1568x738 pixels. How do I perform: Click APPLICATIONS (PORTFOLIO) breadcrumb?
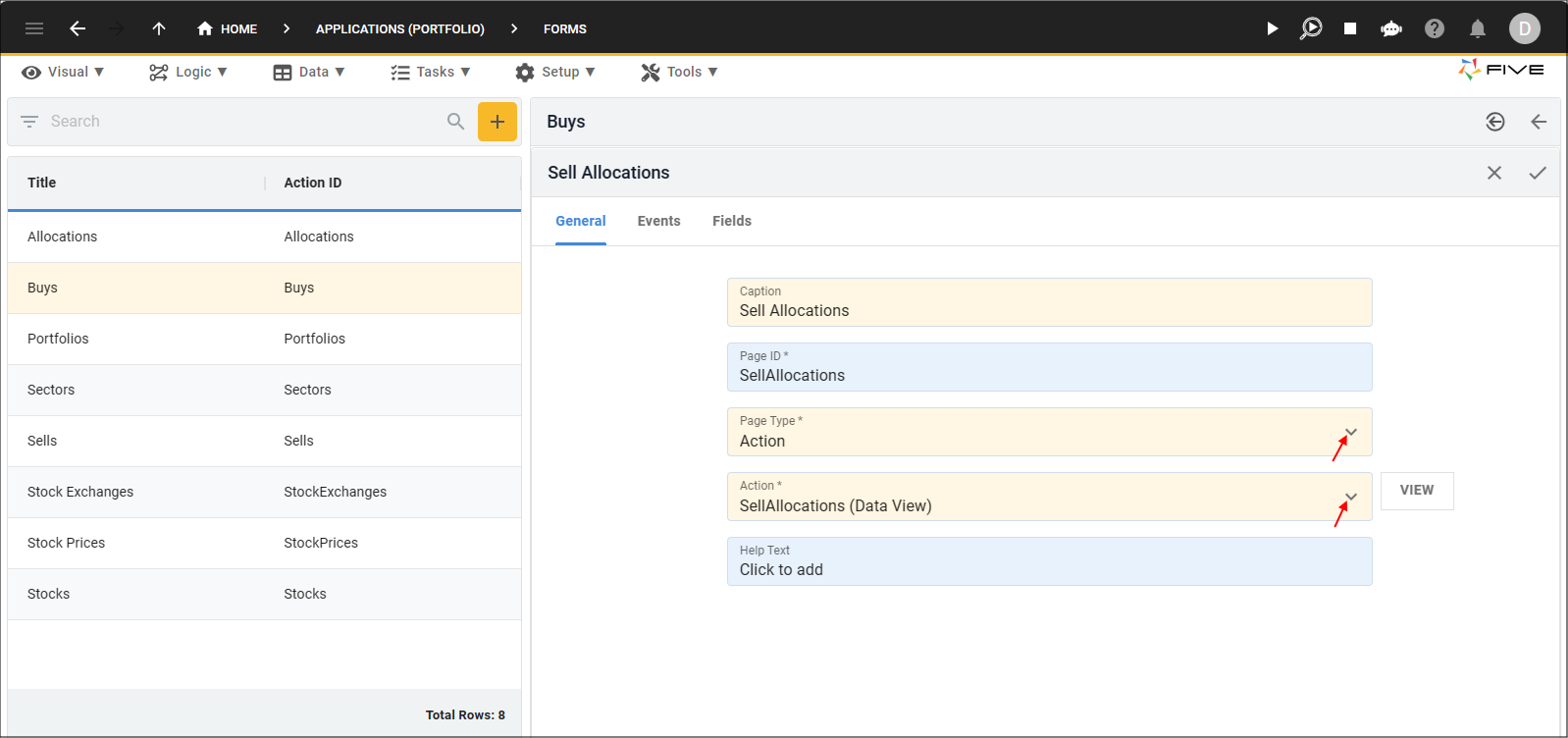[400, 28]
